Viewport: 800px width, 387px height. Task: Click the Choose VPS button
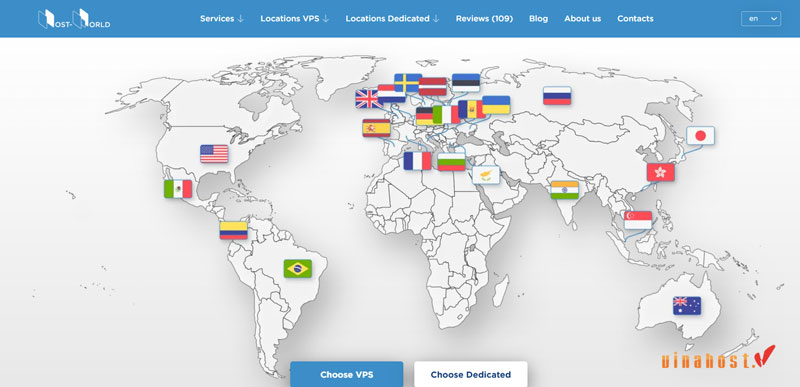pos(346,374)
